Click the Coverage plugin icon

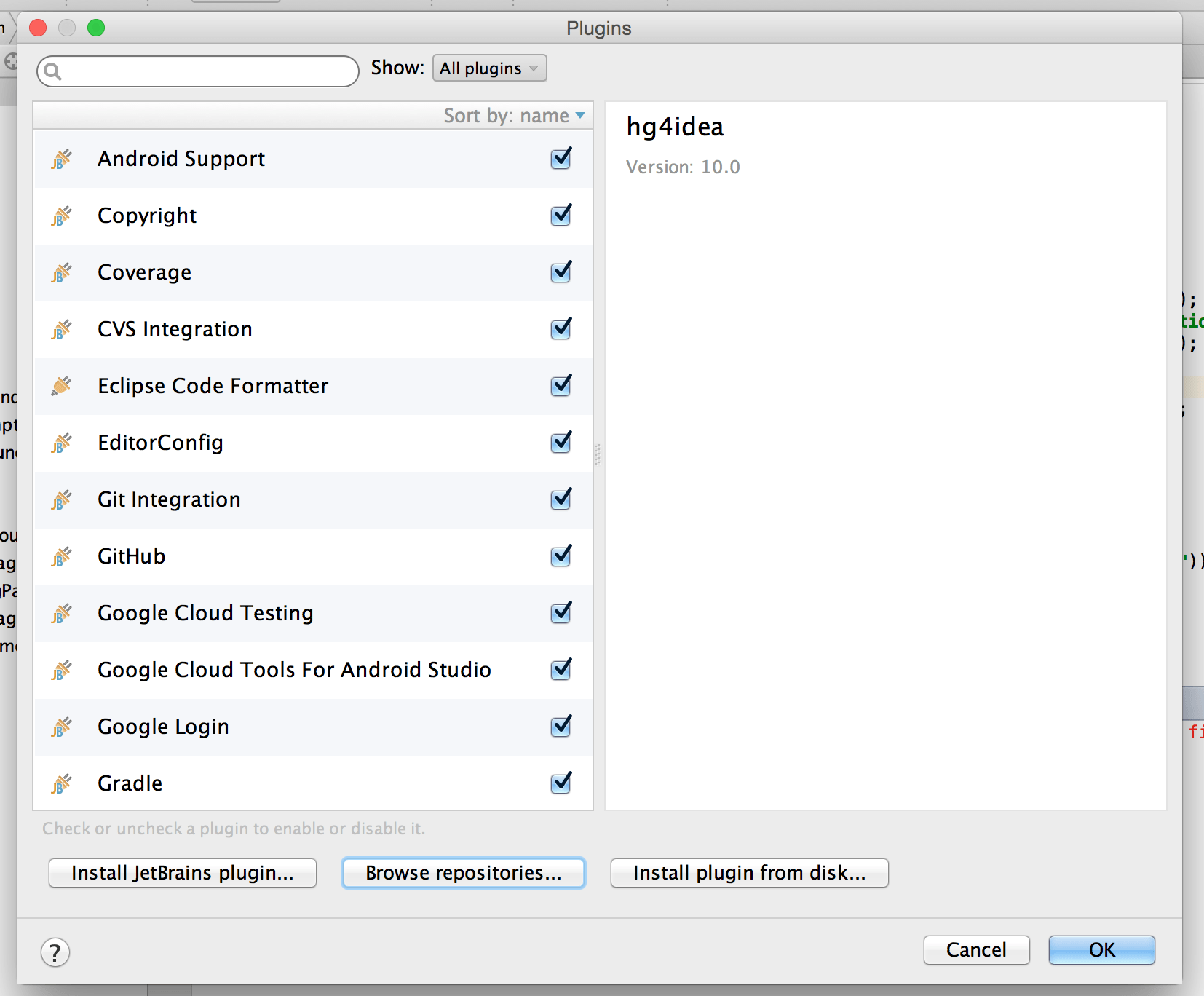pyautogui.click(x=62, y=272)
